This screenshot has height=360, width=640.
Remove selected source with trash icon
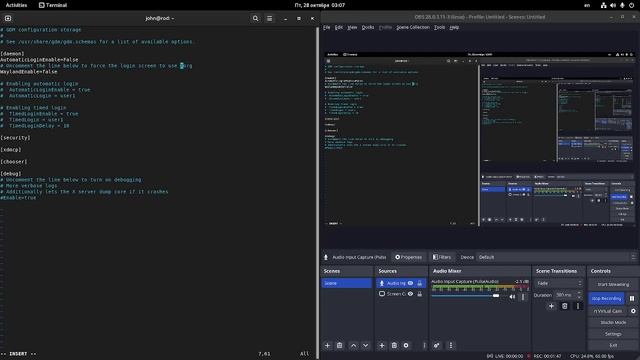pos(394,345)
